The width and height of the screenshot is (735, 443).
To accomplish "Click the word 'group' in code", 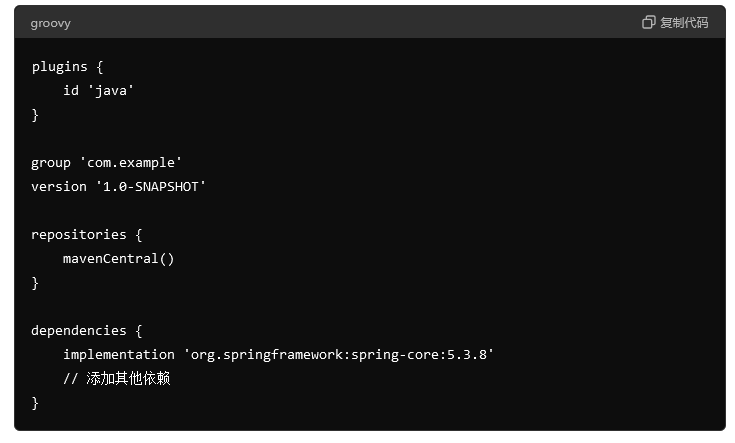I will coord(51,163).
